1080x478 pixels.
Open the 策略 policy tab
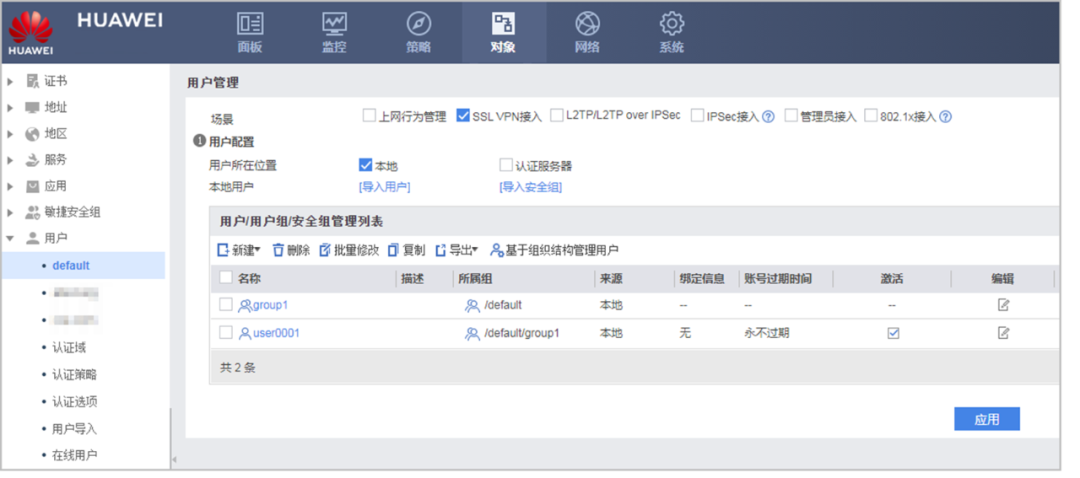coord(419,32)
